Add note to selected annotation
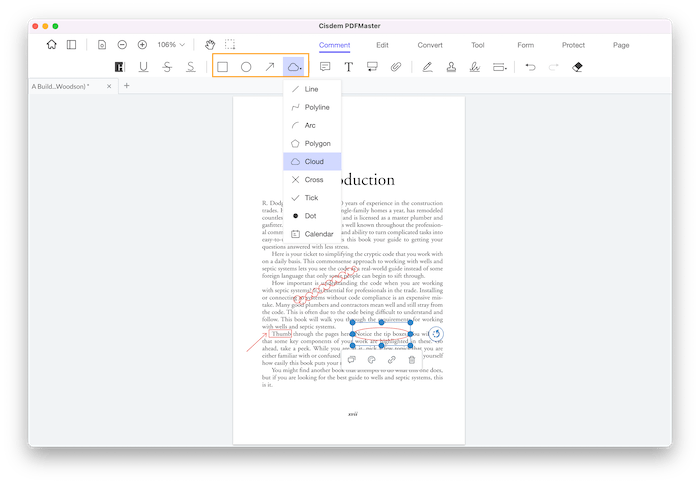700x484 pixels. pos(352,360)
